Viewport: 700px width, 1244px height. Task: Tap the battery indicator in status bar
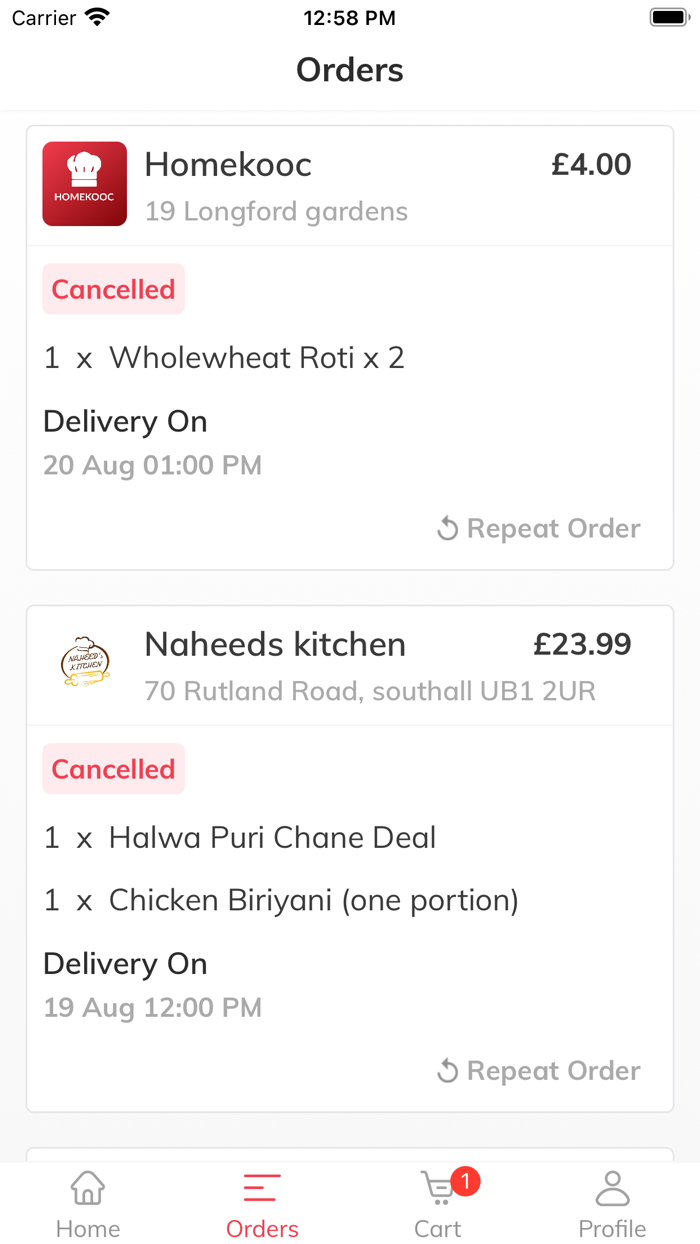pos(666,16)
